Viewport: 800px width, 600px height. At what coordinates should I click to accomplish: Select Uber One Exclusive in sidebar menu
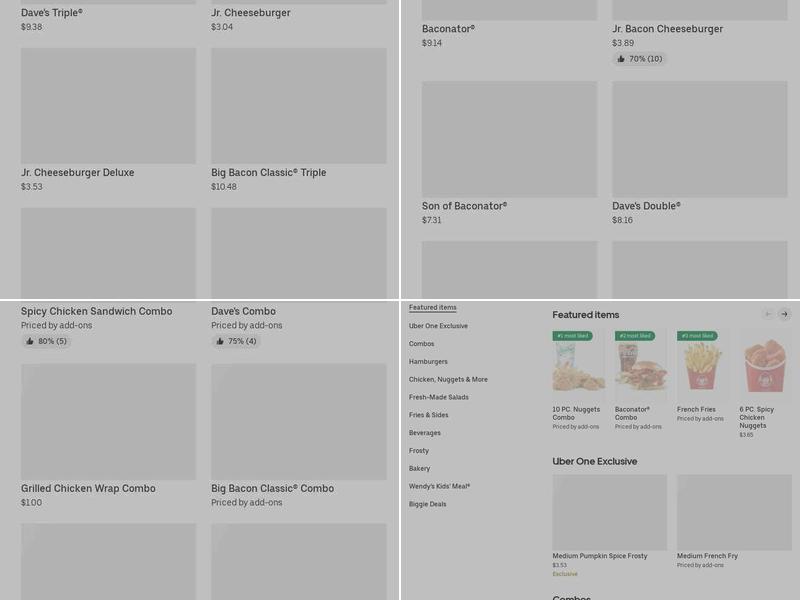pyautogui.click(x=438, y=326)
